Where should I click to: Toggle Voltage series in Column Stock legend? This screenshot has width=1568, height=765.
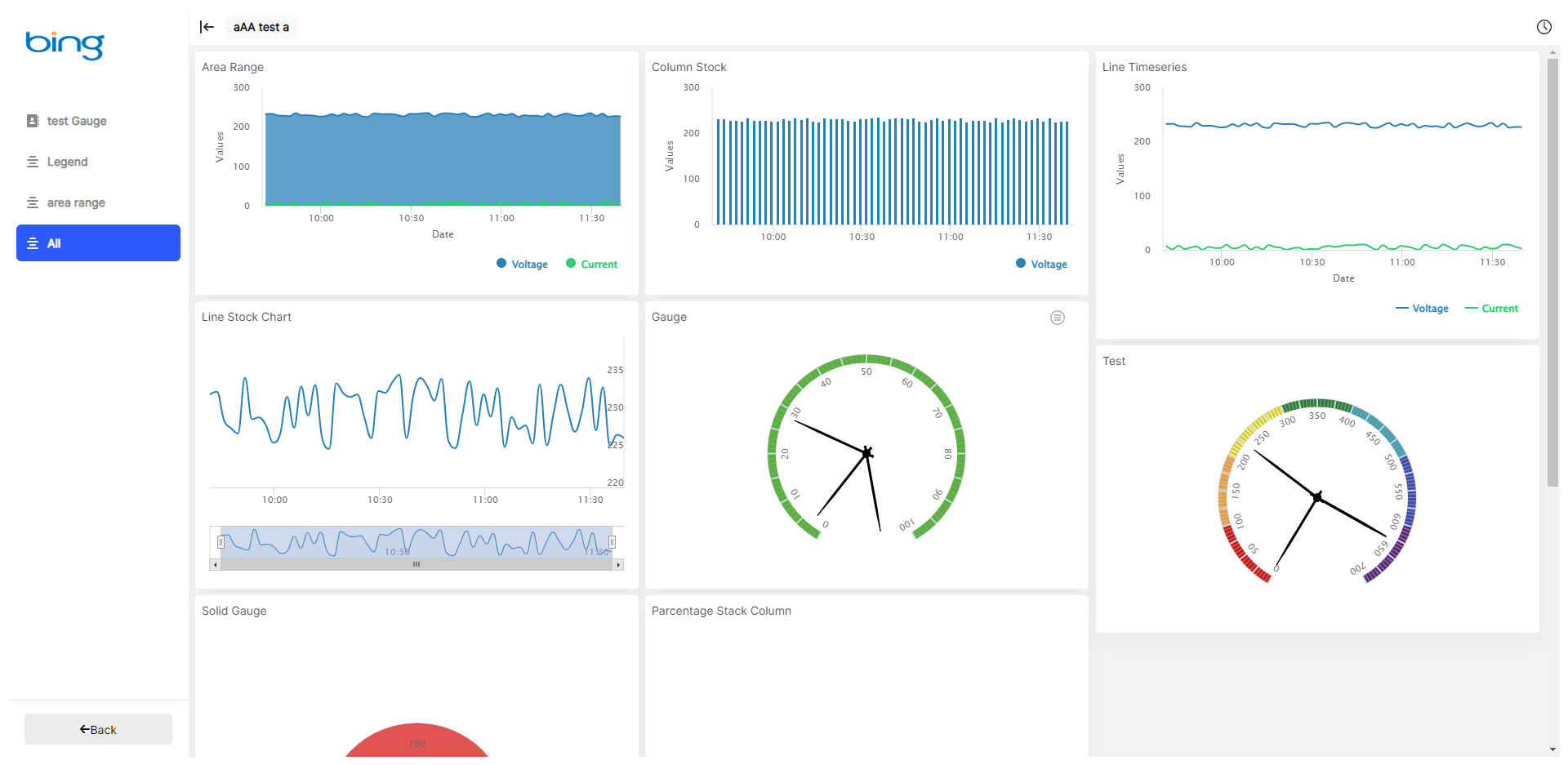tap(1042, 265)
